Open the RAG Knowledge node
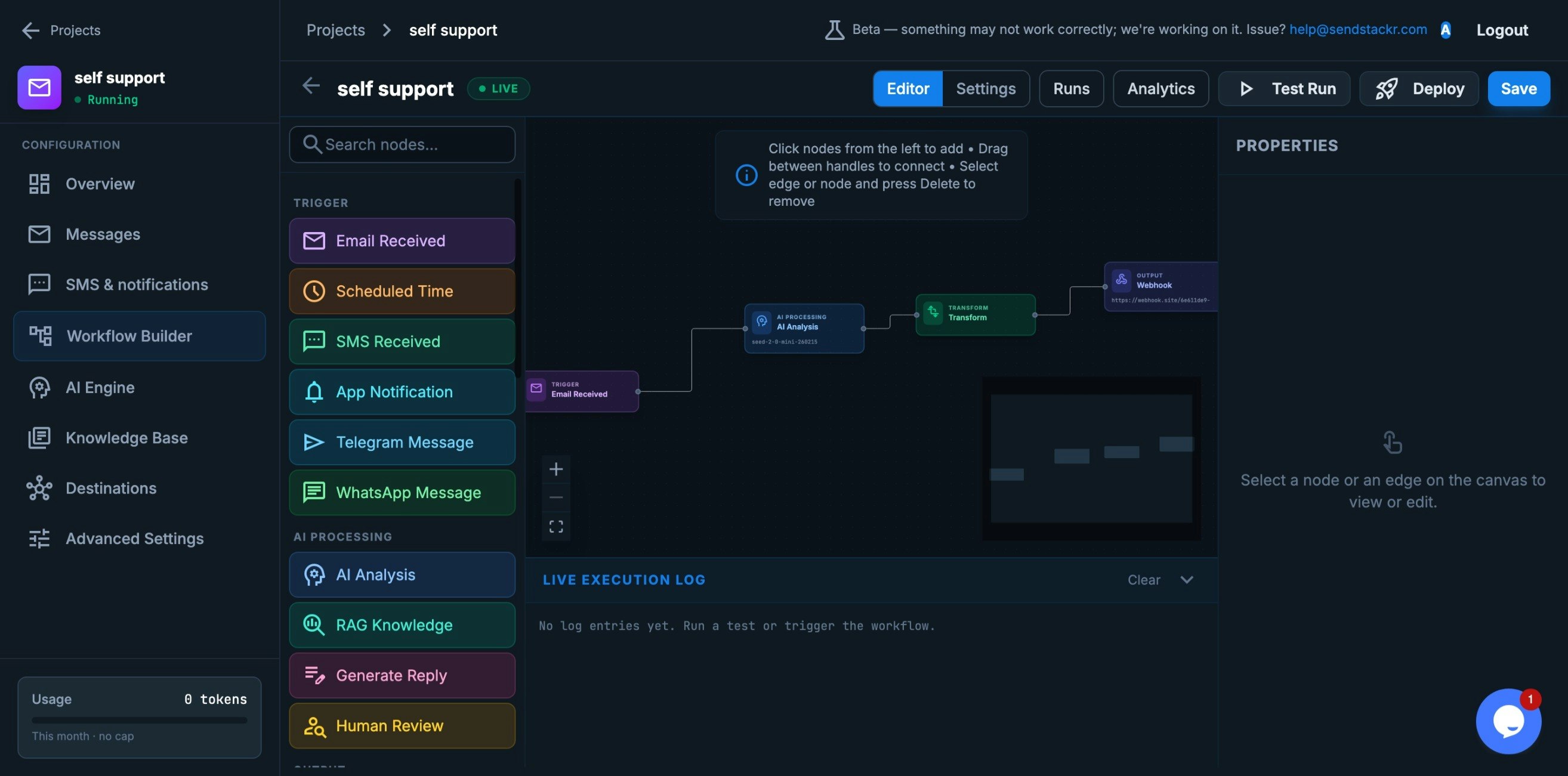 (x=402, y=624)
